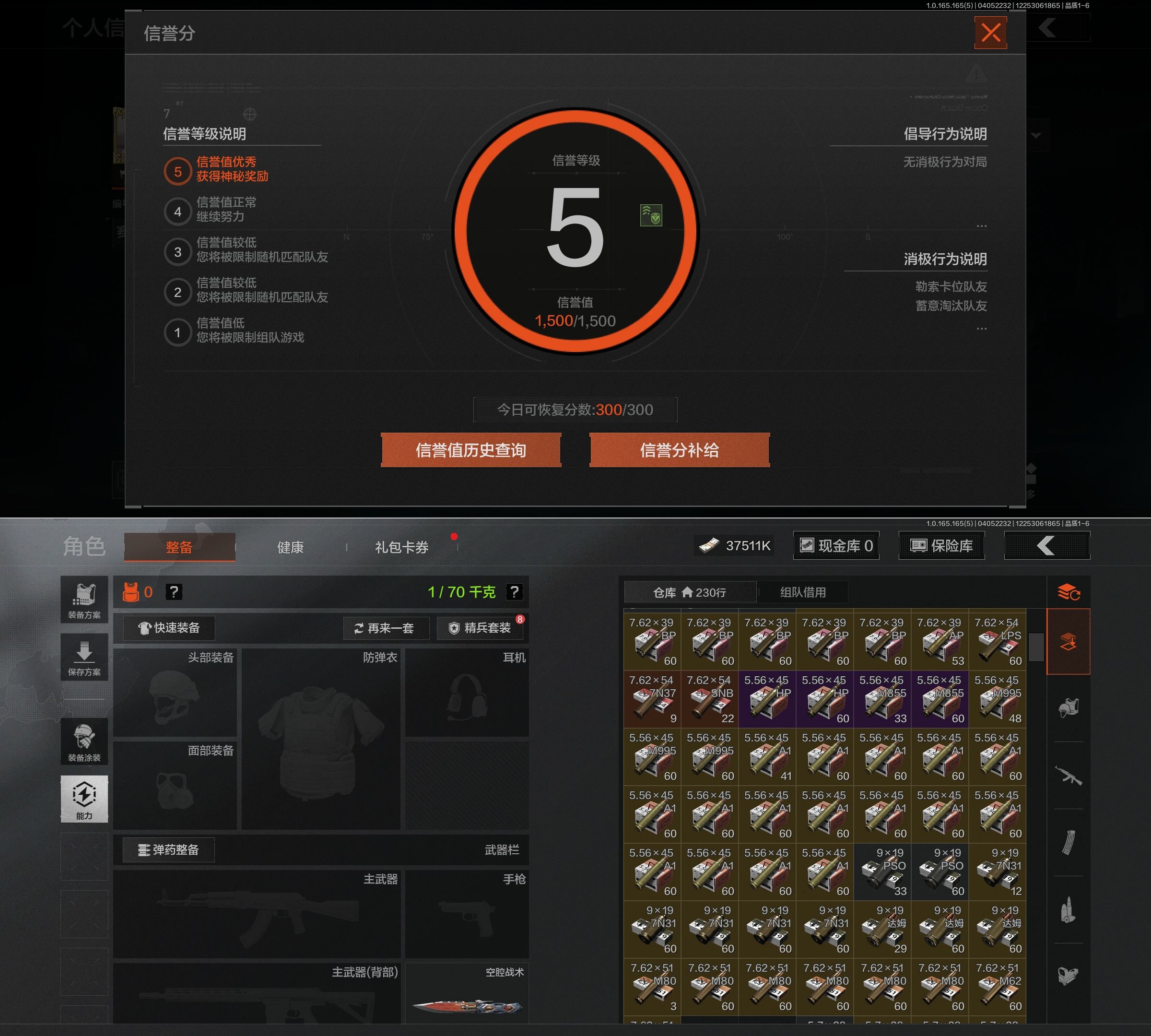The height and width of the screenshot is (1036, 1151).
Task: Click the armor and helmet filter icon
Action: click(x=1069, y=708)
